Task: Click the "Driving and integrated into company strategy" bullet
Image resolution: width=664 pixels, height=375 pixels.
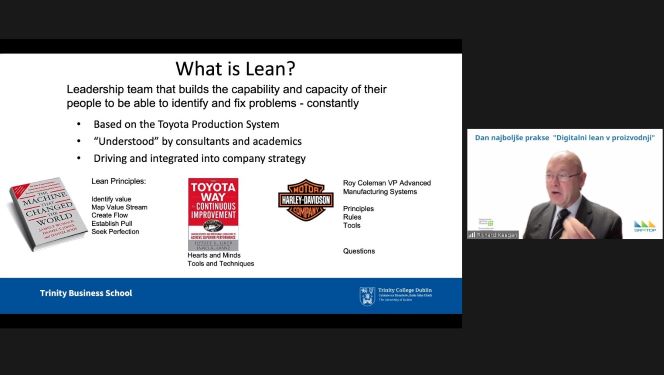Action: click(x=199, y=158)
